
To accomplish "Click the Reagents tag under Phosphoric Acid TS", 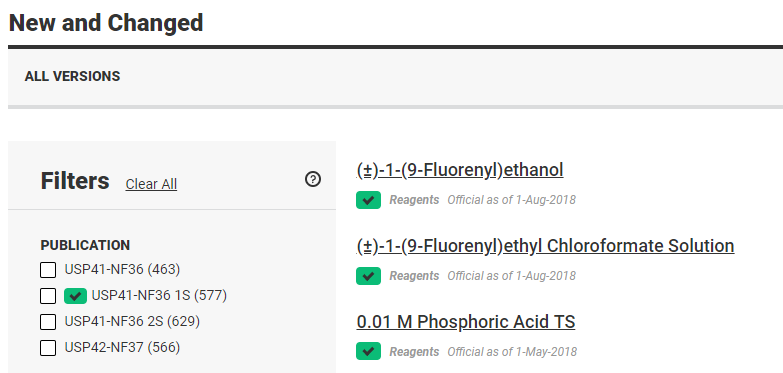I will 414,352.
